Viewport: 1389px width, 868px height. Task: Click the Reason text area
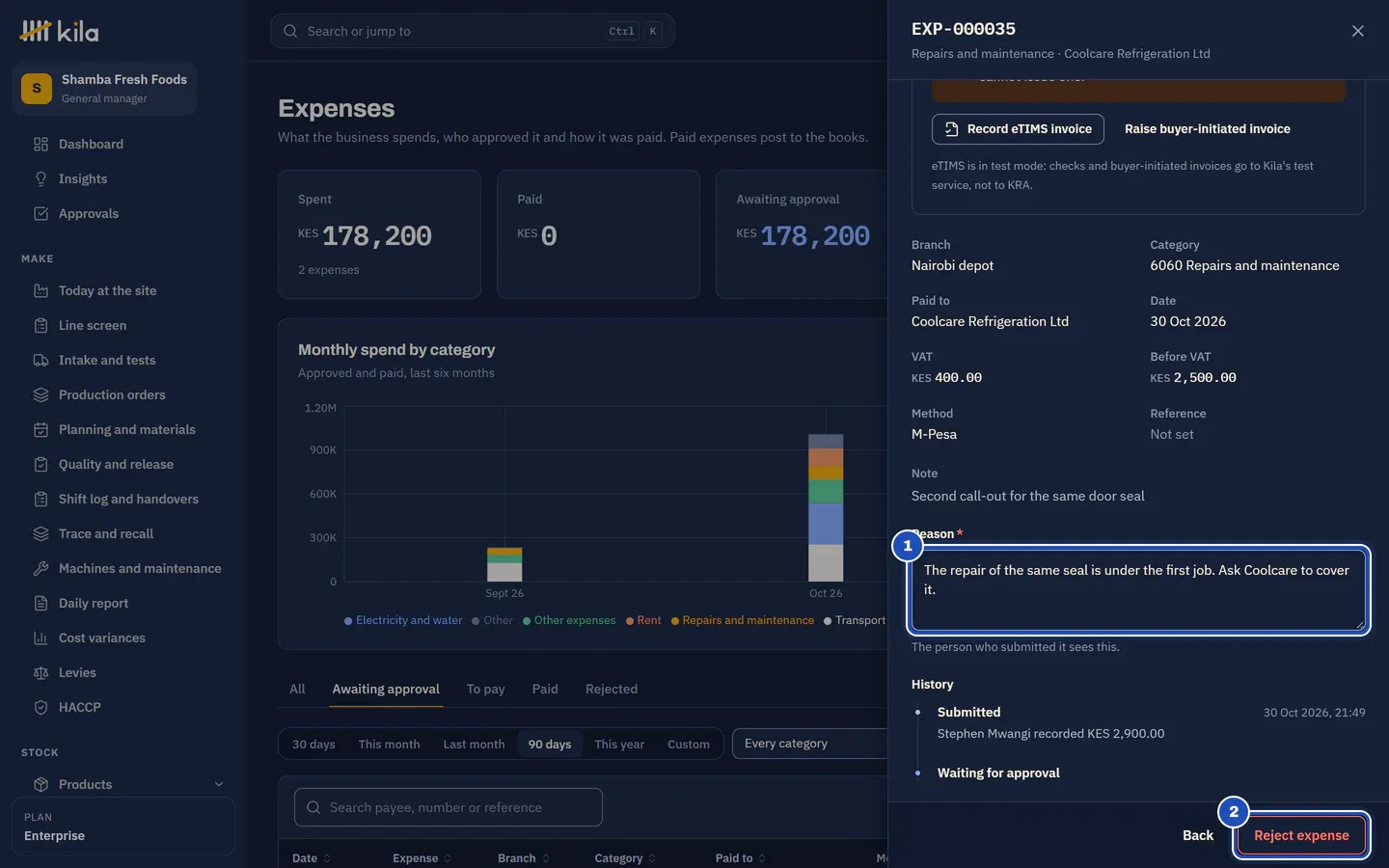pos(1138,590)
